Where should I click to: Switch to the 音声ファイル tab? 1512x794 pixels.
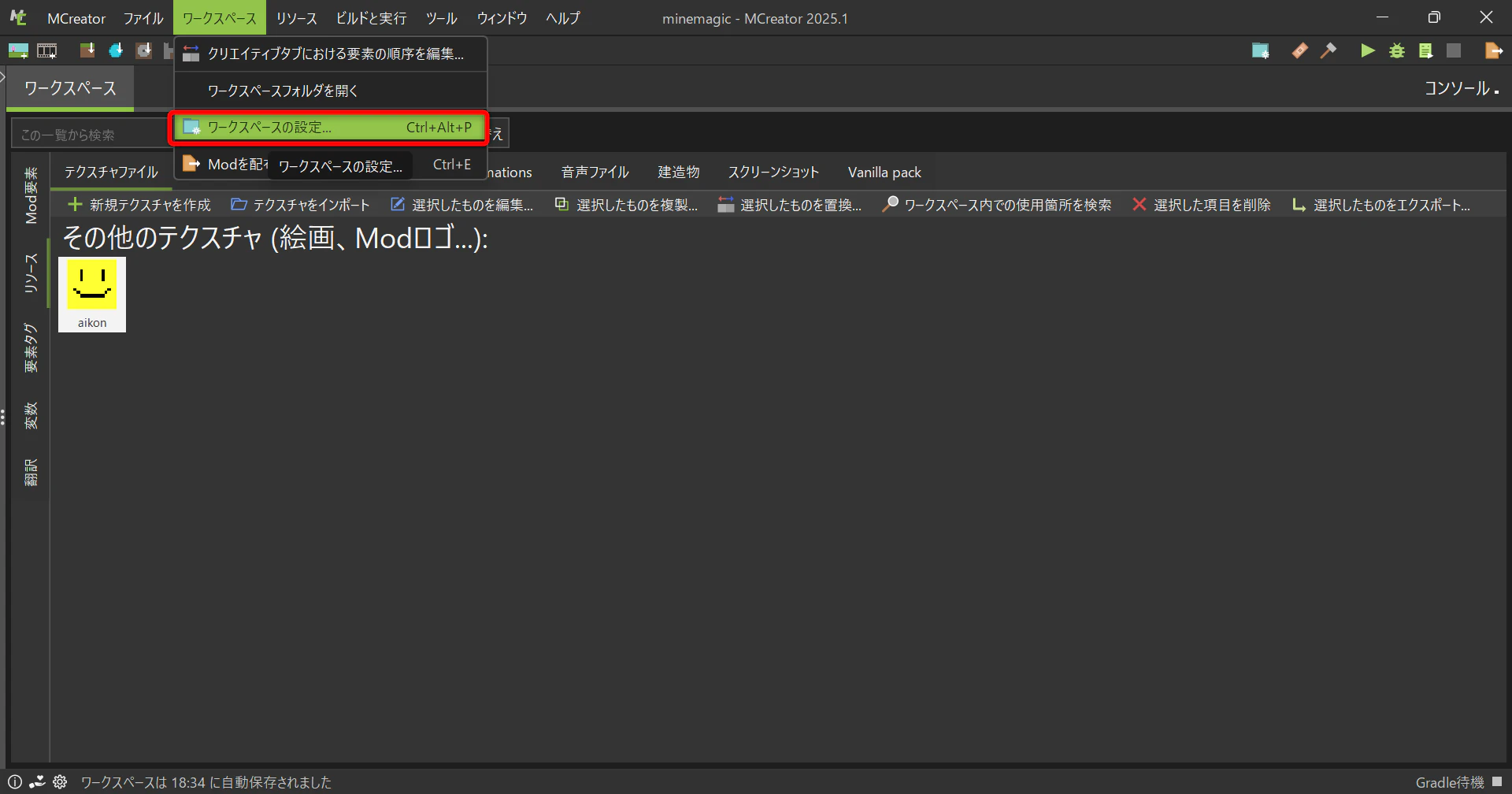[595, 173]
